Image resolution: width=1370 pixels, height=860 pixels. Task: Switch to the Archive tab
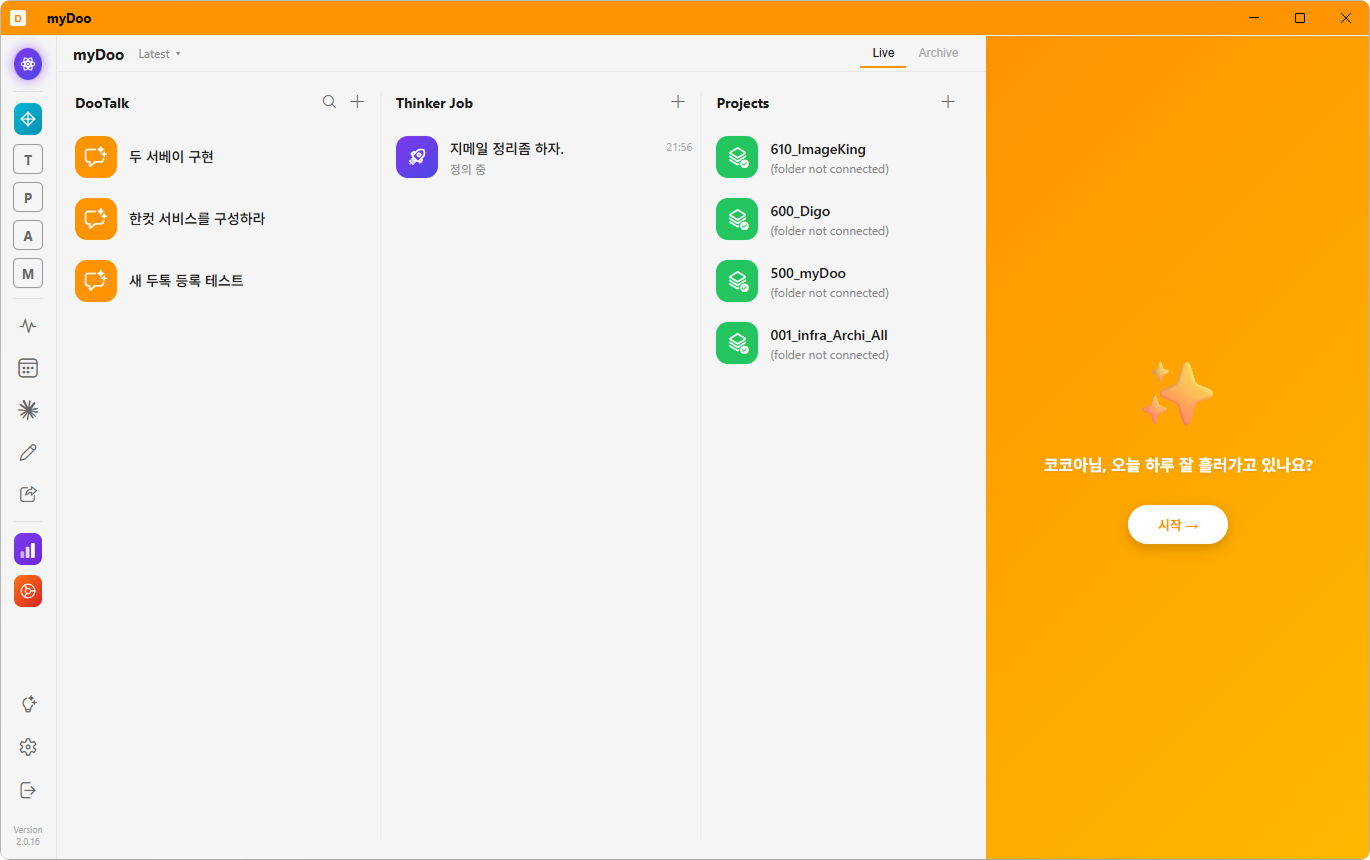[x=938, y=53]
